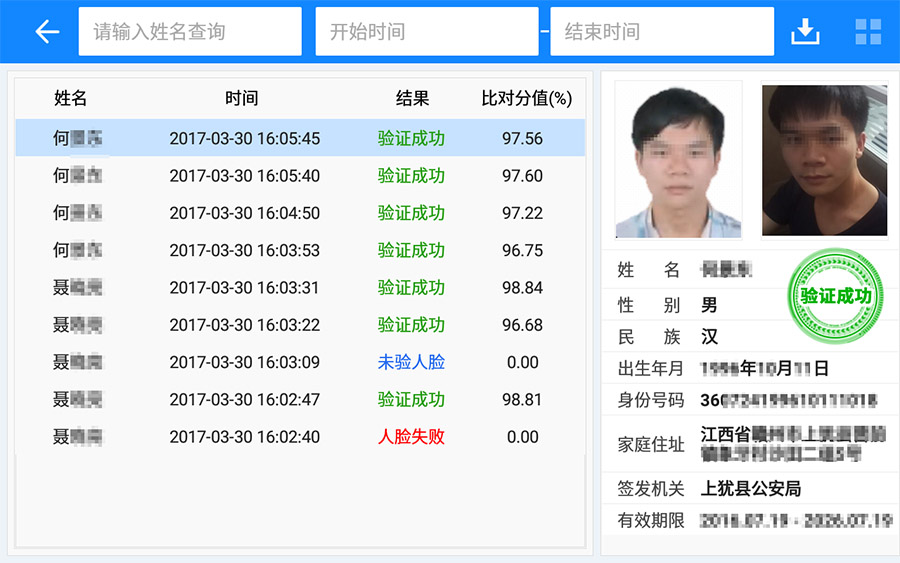Sort by the 时间 column header
Screen dimensions: 900x563
click(241, 98)
